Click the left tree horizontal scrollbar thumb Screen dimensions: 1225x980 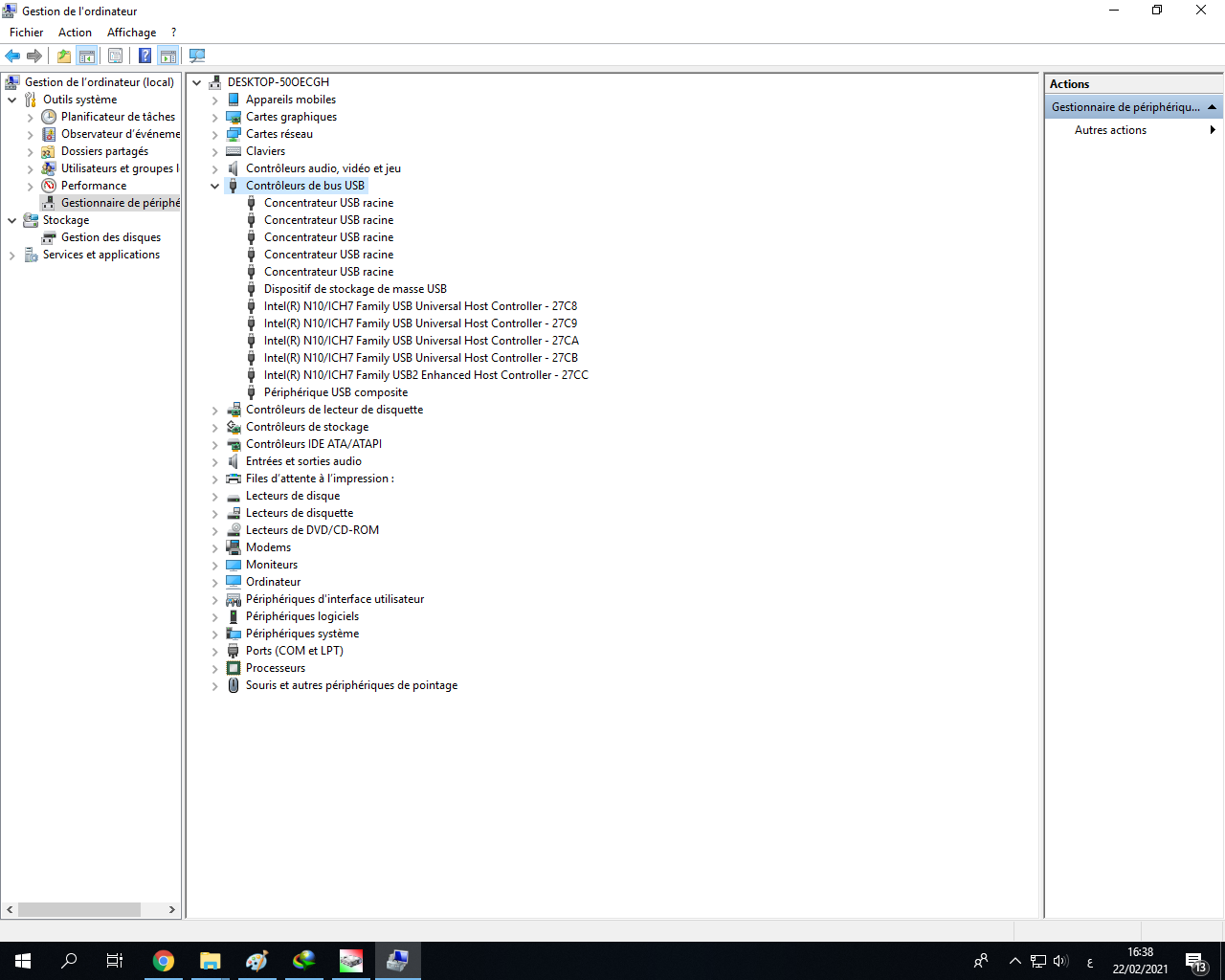click(79, 909)
